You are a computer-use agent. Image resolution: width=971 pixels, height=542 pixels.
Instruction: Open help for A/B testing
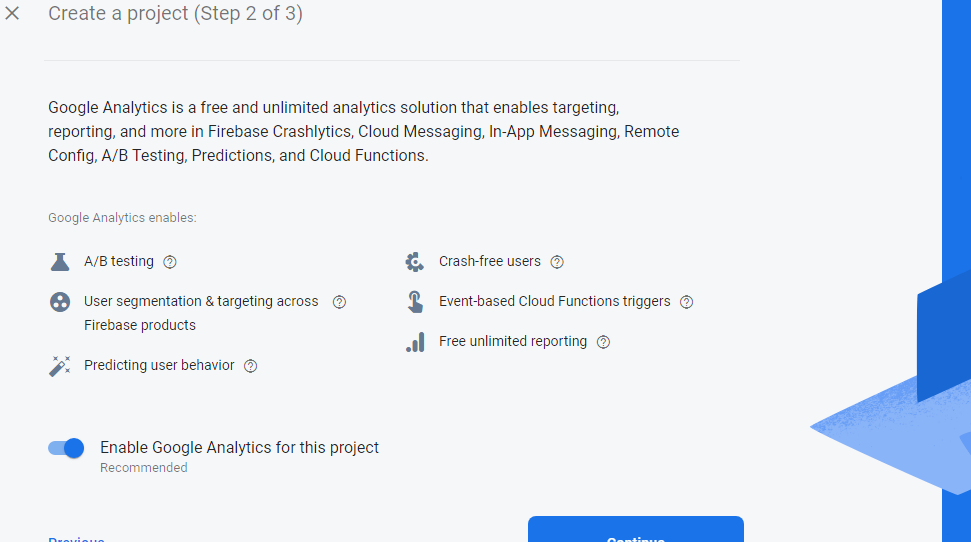click(x=170, y=262)
